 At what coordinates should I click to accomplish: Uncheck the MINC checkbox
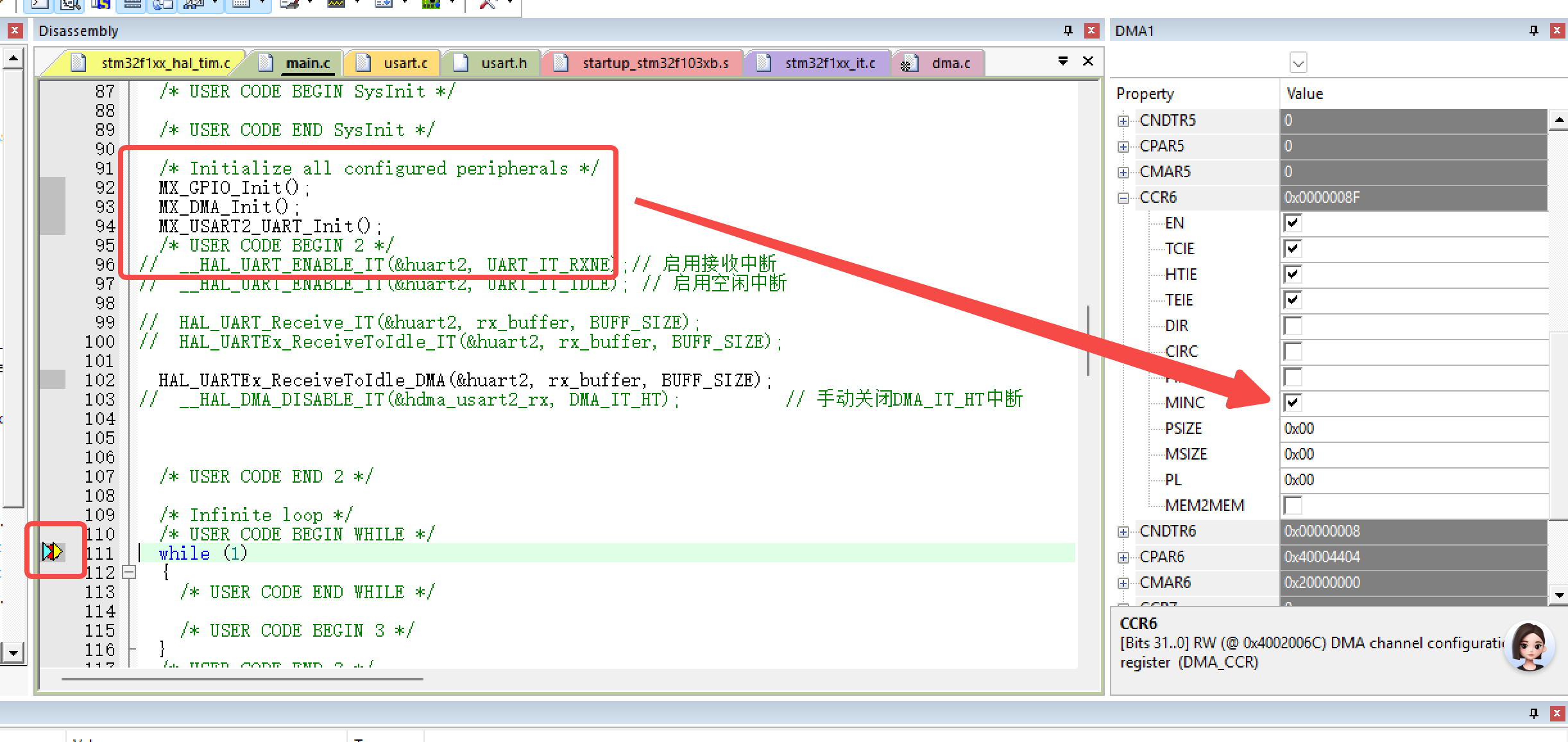click(1293, 402)
